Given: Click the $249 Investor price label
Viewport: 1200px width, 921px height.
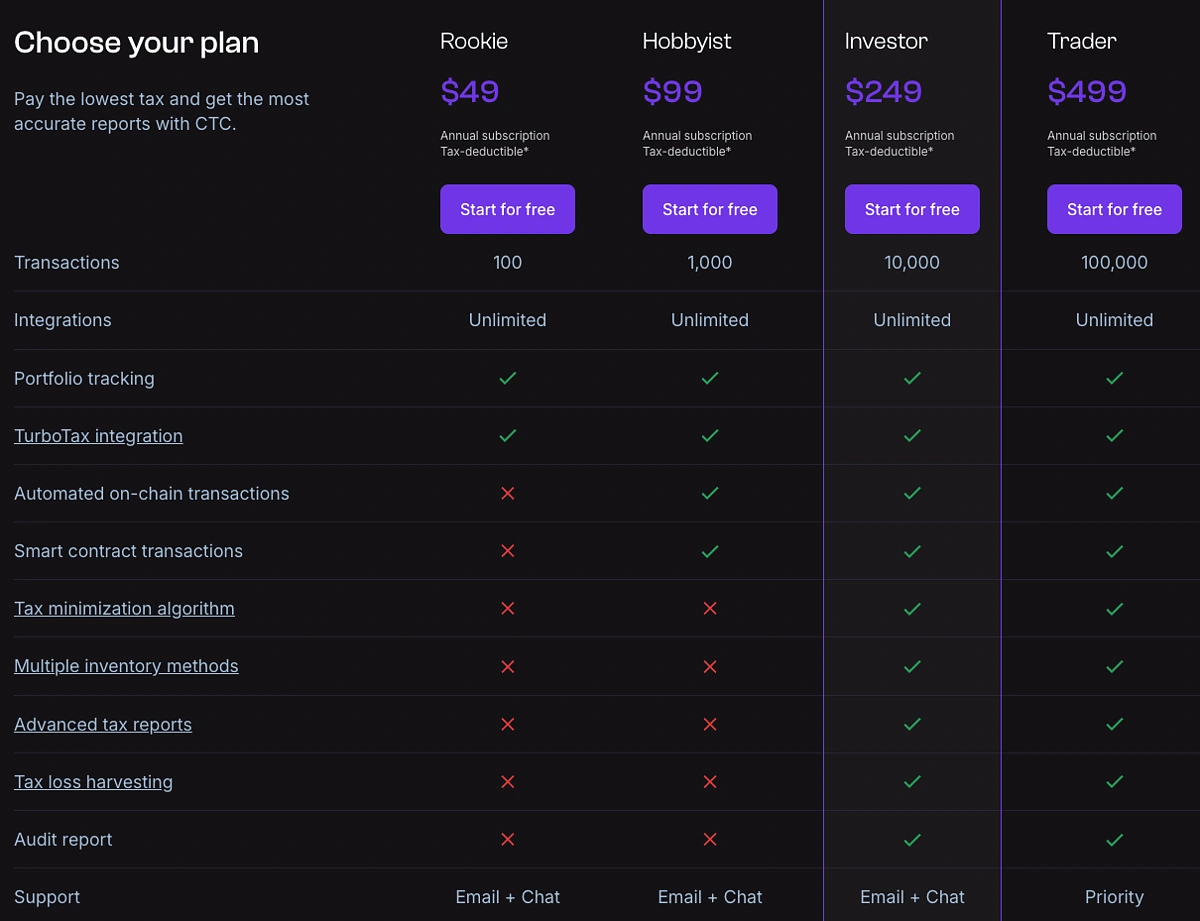Looking at the screenshot, I should click(884, 90).
